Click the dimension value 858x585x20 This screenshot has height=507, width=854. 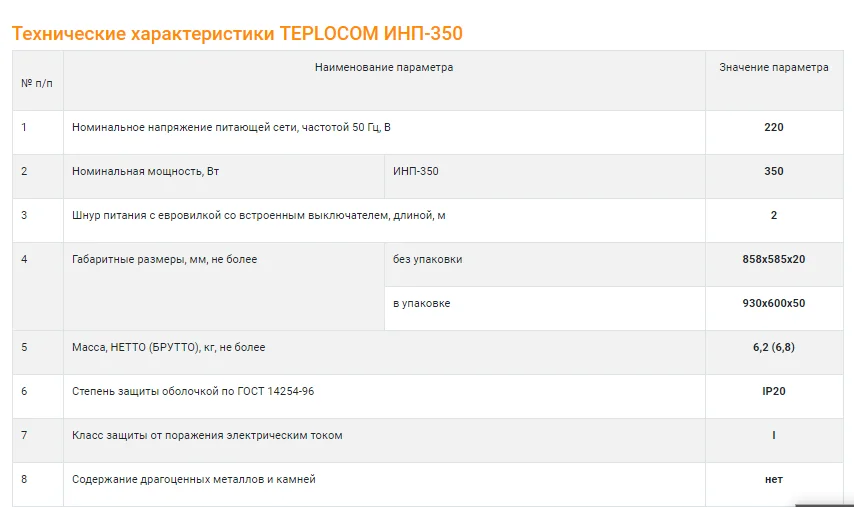[x=773, y=259]
